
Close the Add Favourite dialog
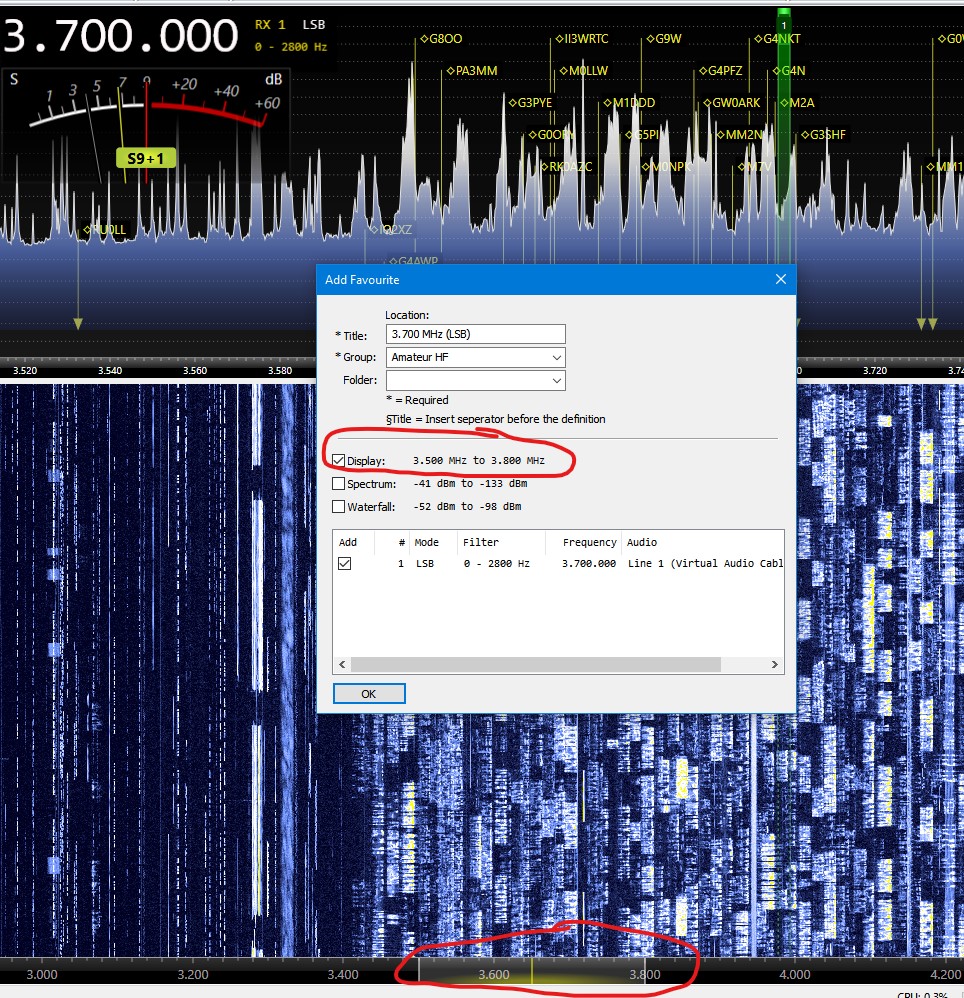coord(780,280)
